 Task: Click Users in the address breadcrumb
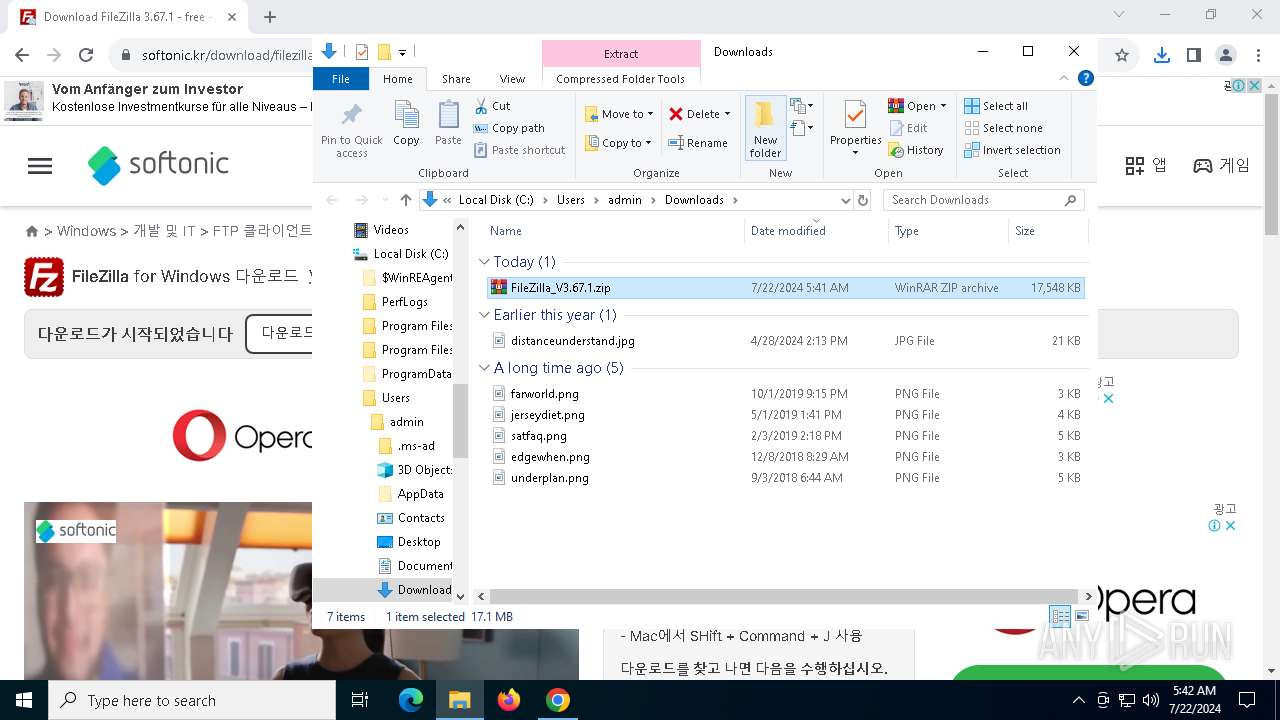coord(570,200)
